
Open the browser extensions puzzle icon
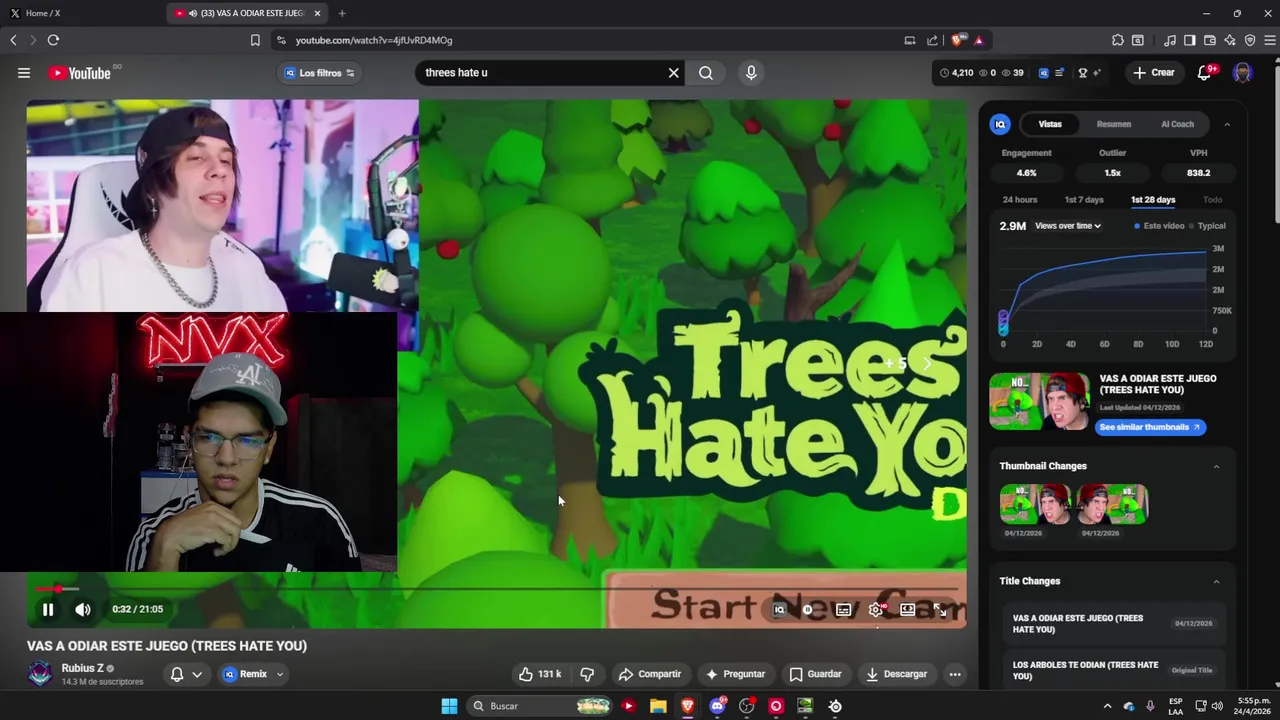click(1118, 40)
